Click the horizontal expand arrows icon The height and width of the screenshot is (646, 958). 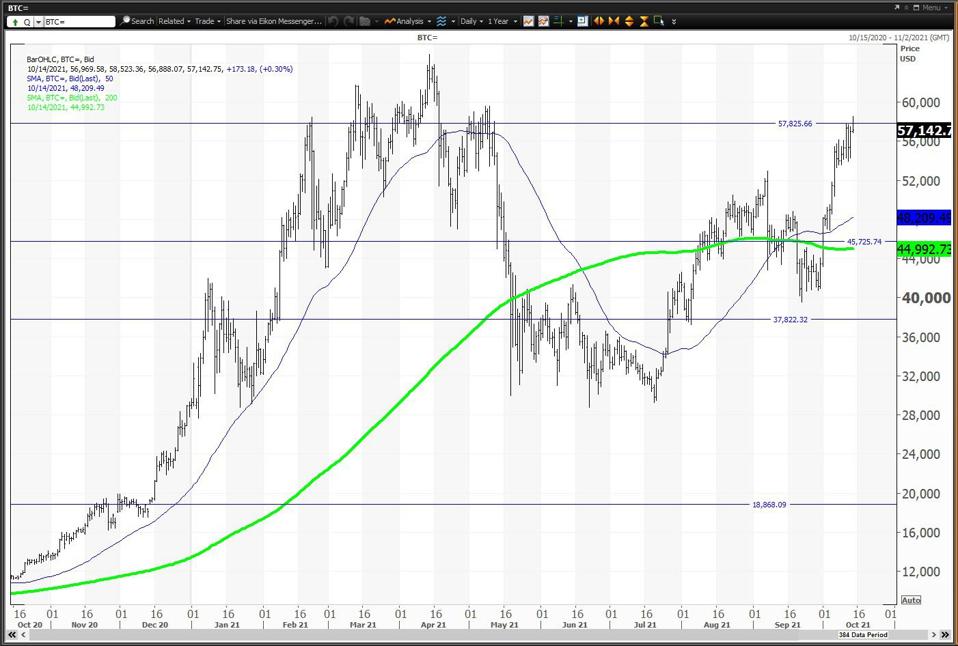[598, 21]
